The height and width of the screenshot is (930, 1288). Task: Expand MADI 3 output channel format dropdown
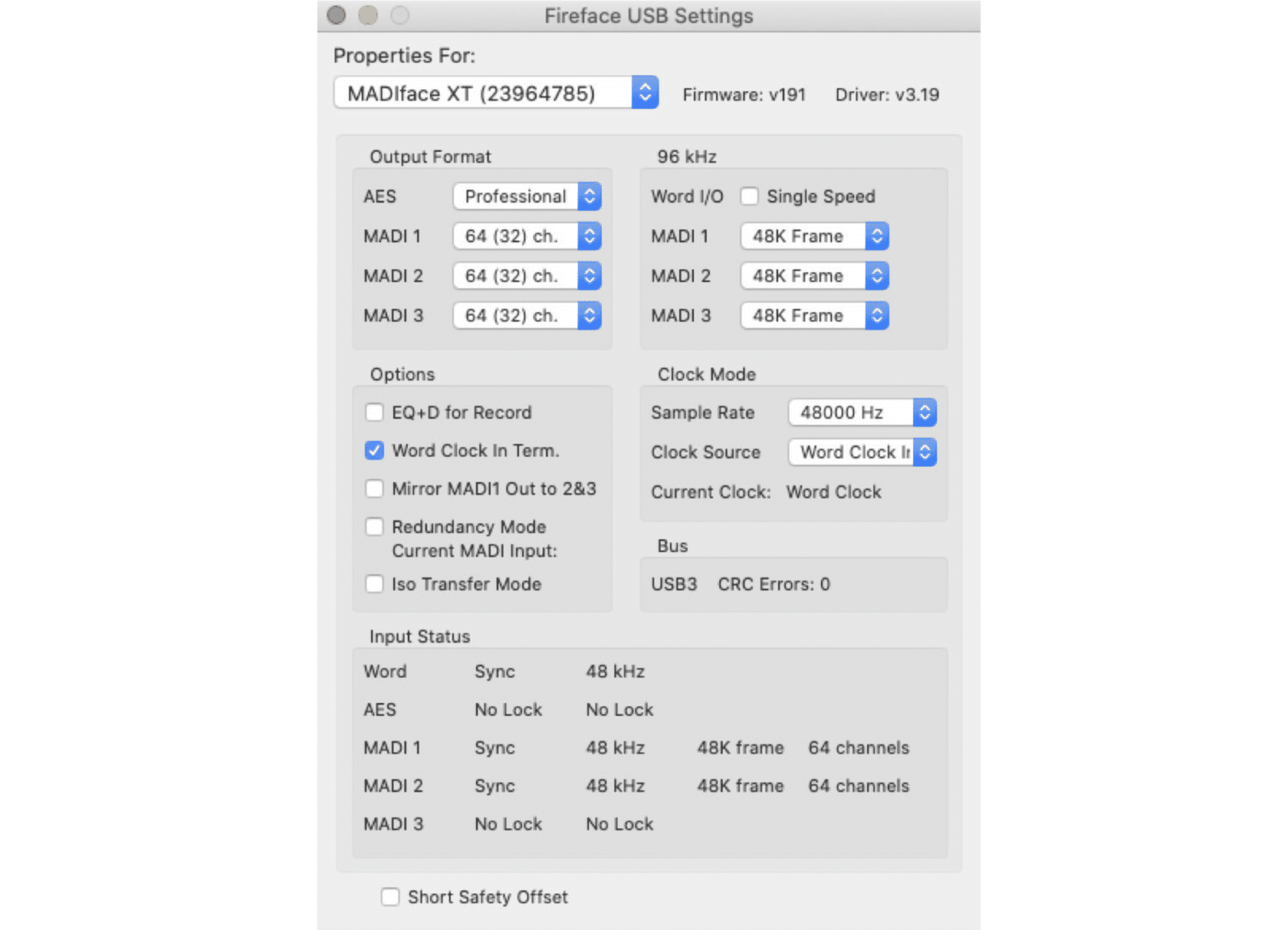point(527,316)
